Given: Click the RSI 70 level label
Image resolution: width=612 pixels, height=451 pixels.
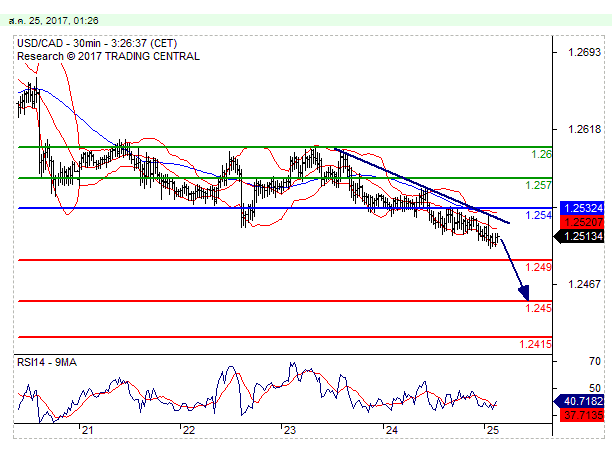Looking at the screenshot, I should 594,361.
